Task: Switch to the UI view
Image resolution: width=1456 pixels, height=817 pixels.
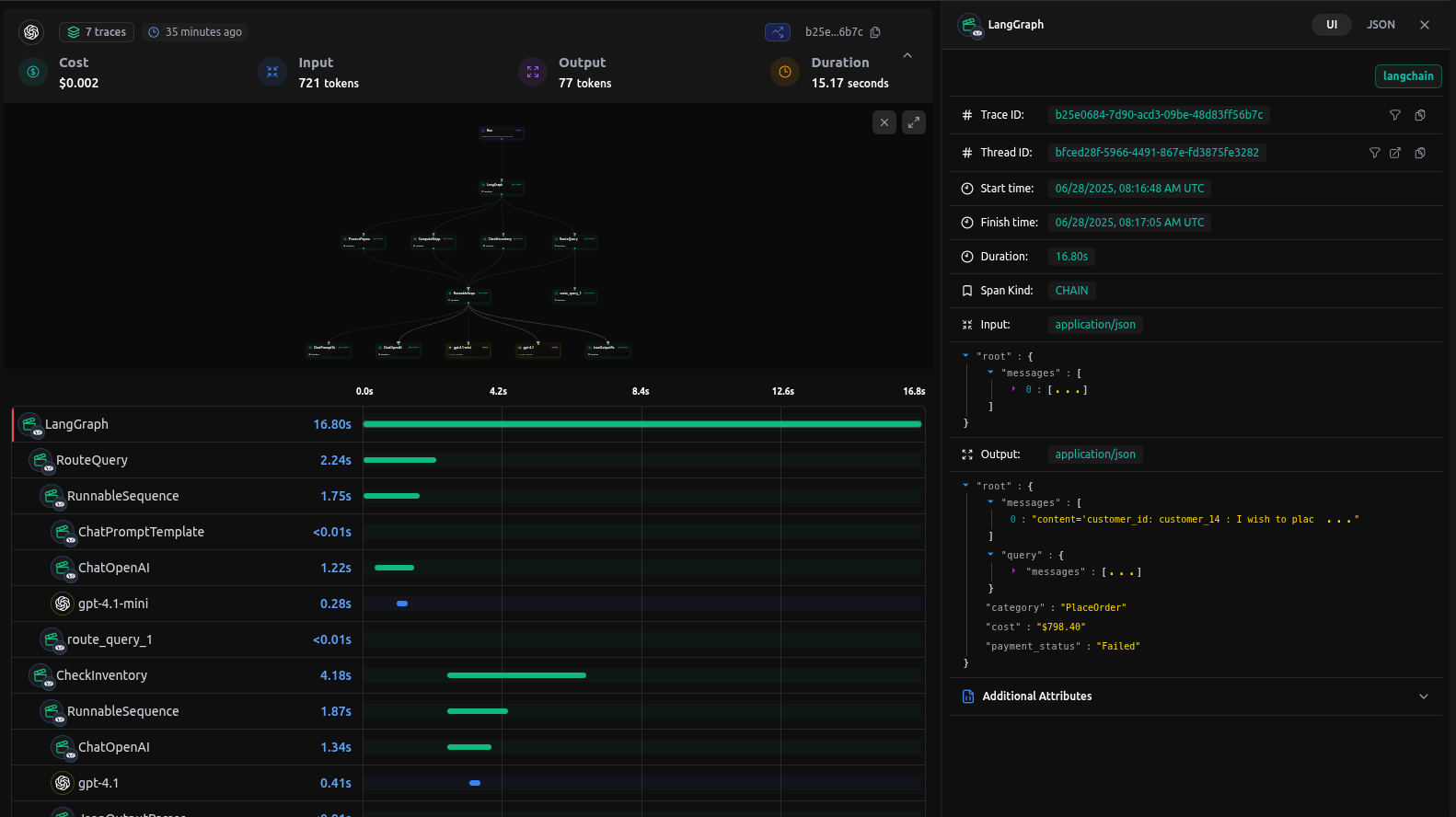Action: coord(1331,25)
